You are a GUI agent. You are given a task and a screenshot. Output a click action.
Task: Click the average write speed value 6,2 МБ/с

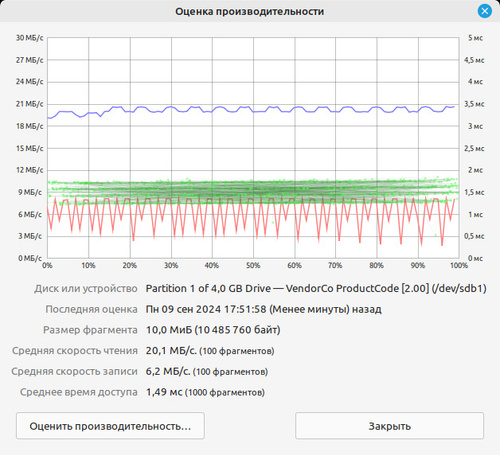pos(168,371)
